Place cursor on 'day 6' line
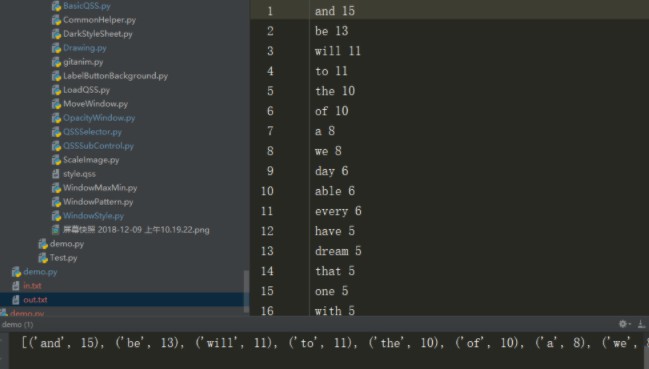Image resolution: width=649 pixels, height=369 pixels. pos(331,171)
